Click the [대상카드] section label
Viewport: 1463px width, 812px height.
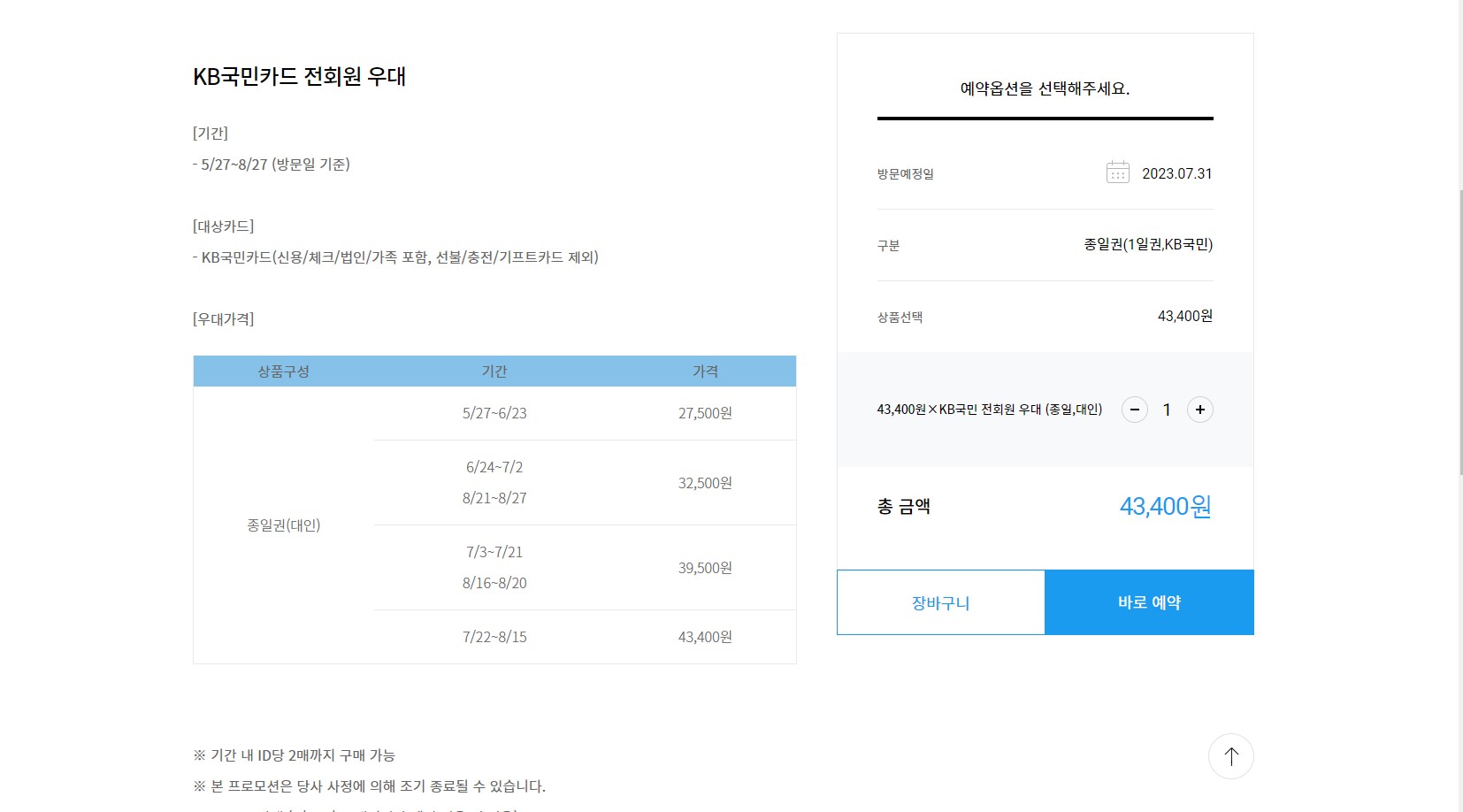(x=224, y=226)
